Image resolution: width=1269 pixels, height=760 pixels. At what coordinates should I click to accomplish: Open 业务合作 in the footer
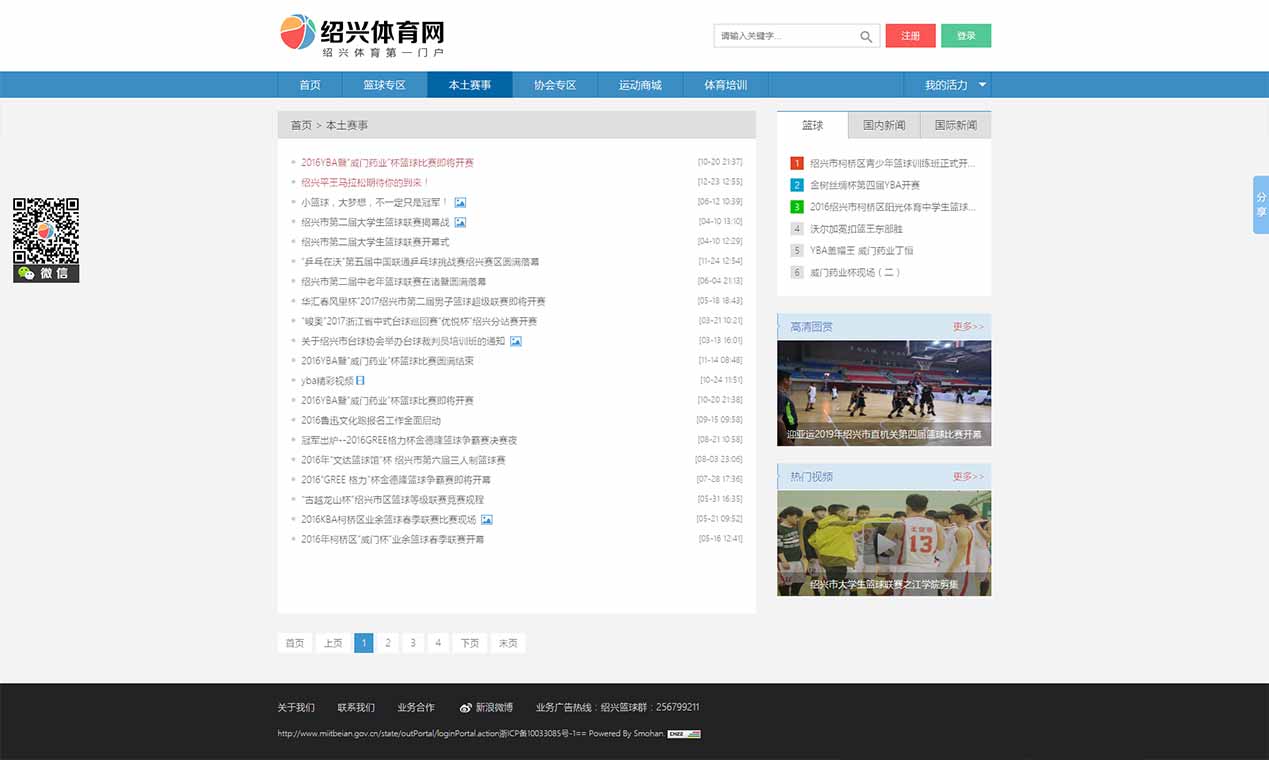pyautogui.click(x=416, y=708)
